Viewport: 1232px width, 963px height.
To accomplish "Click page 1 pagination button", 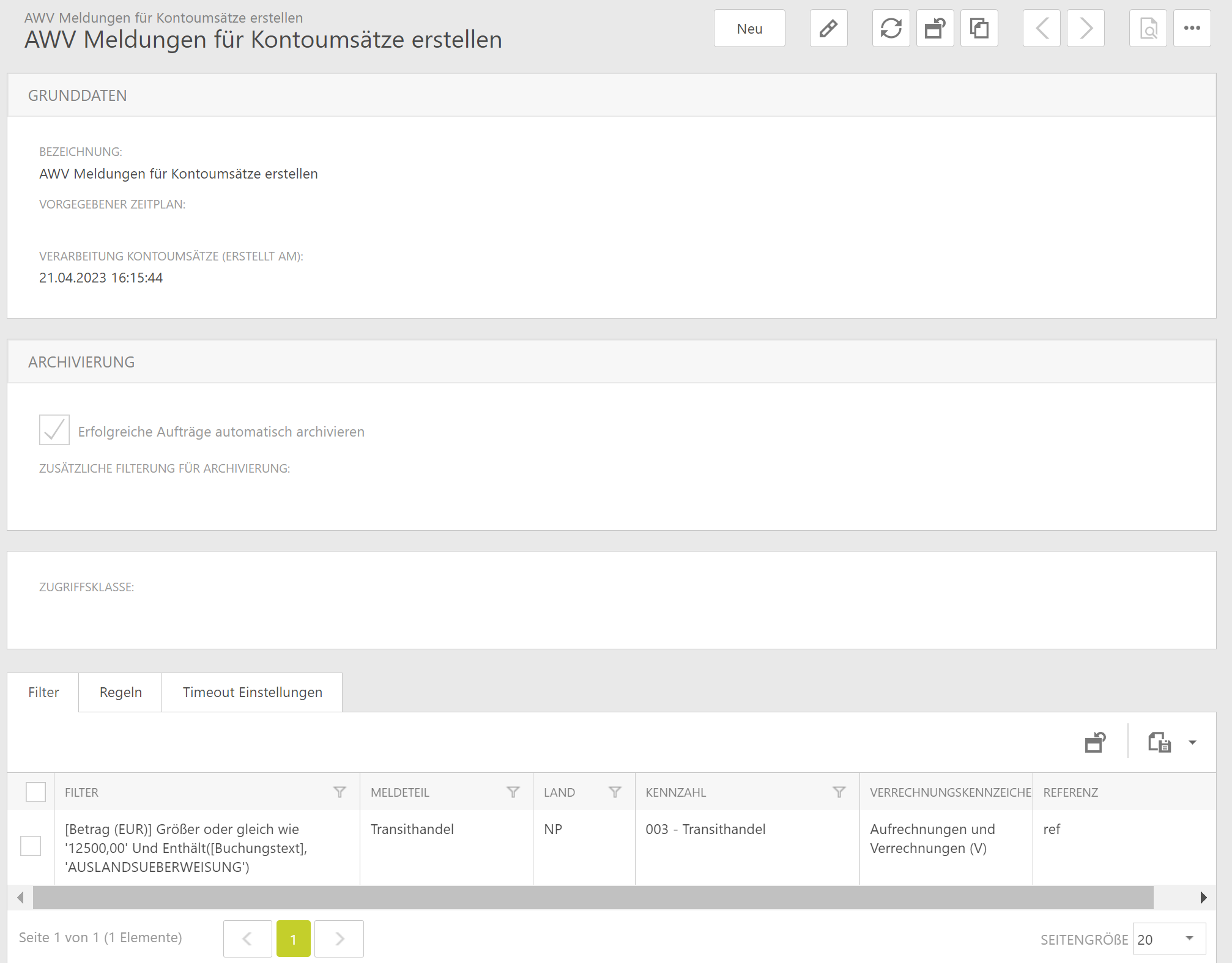I will 293,939.
